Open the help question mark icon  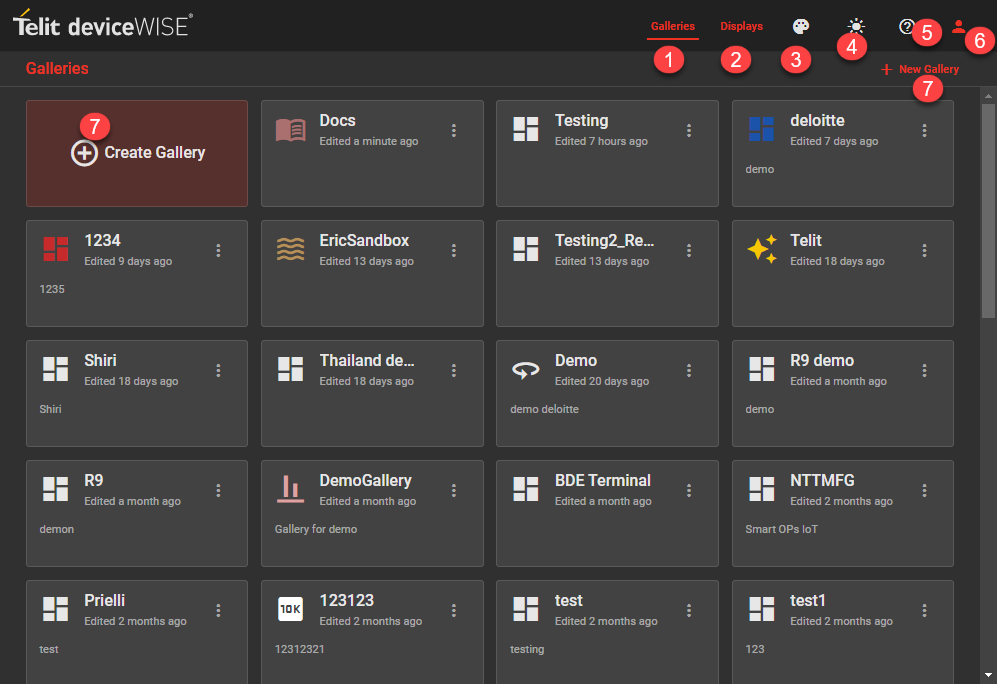(906, 26)
